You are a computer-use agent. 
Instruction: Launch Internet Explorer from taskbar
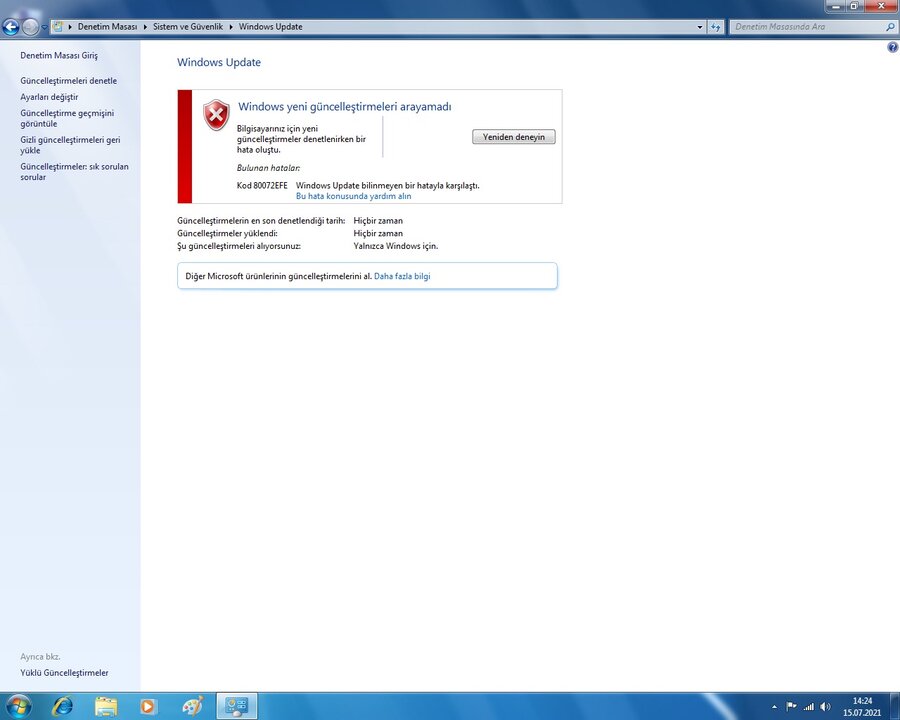click(62, 706)
